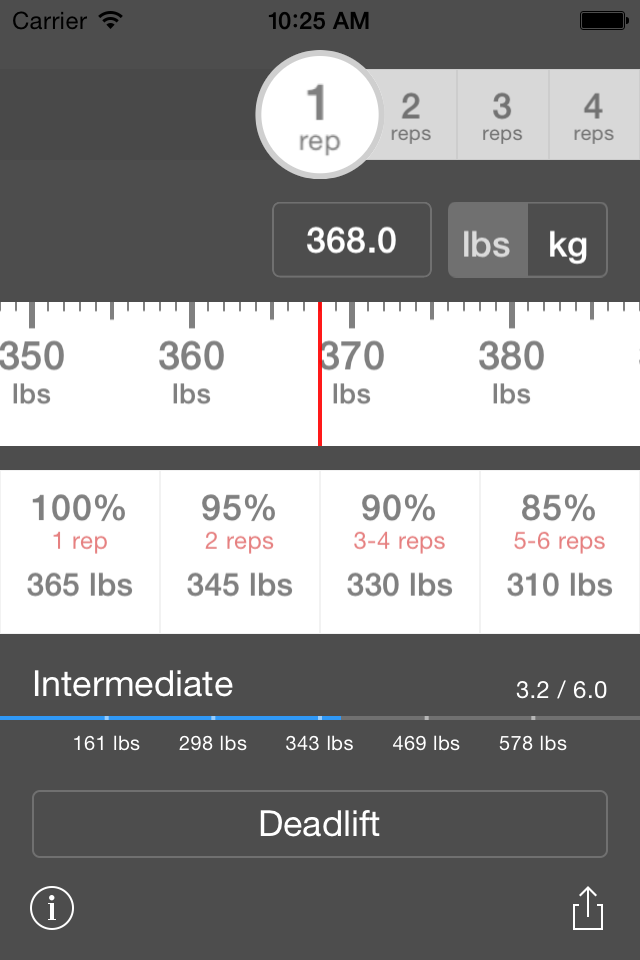Tap the 90% 330 lbs cell
This screenshot has width=640, height=960.
pos(399,552)
